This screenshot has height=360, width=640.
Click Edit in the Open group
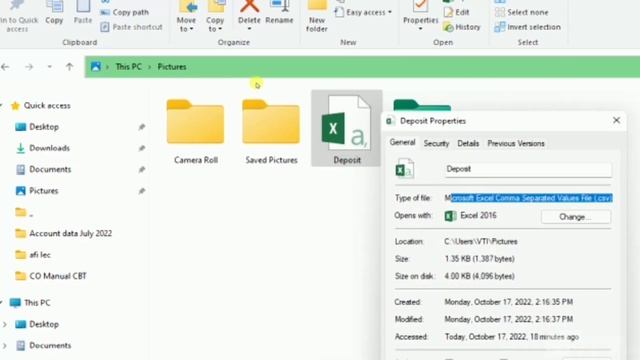[x=457, y=12]
